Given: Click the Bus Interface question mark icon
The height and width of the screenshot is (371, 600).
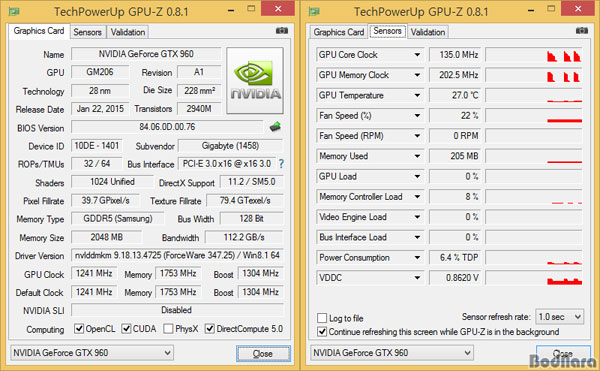Looking at the screenshot, I should click(281, 164).
